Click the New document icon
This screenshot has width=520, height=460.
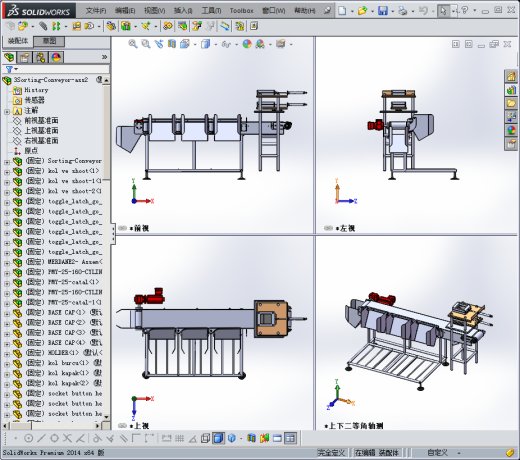[342, 11]
